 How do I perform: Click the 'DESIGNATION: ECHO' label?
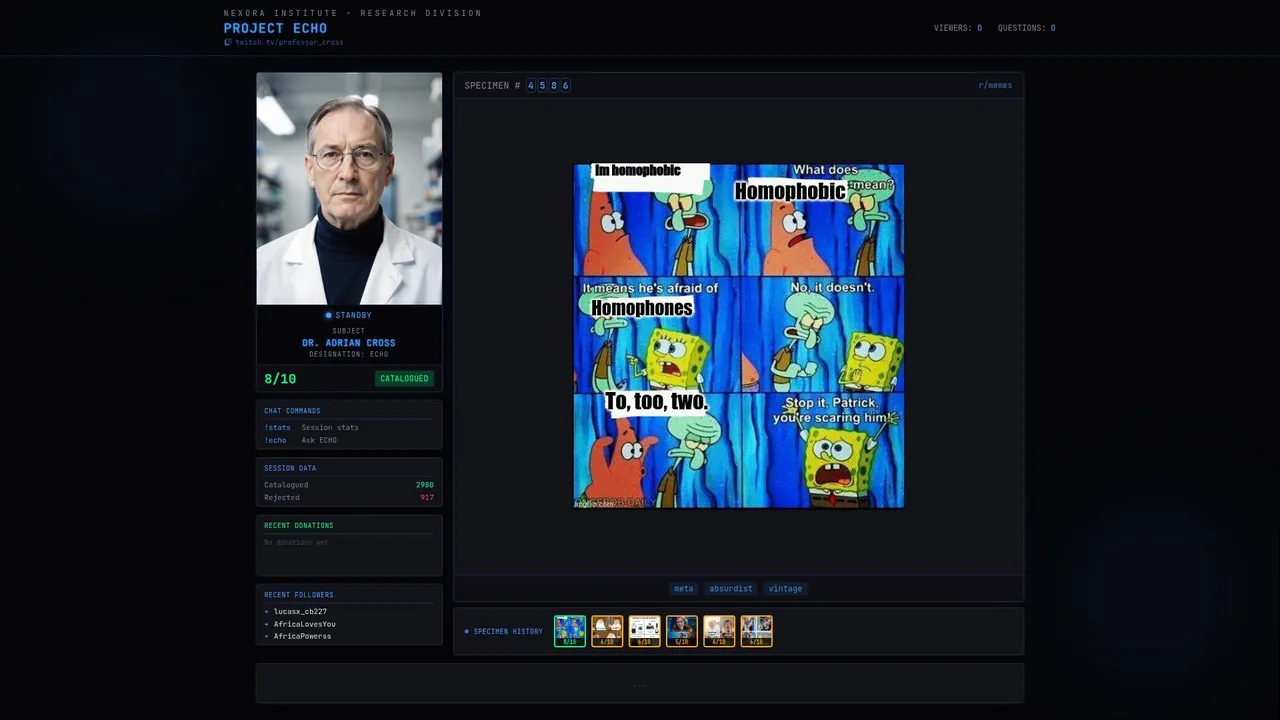[x=349, y=354]
